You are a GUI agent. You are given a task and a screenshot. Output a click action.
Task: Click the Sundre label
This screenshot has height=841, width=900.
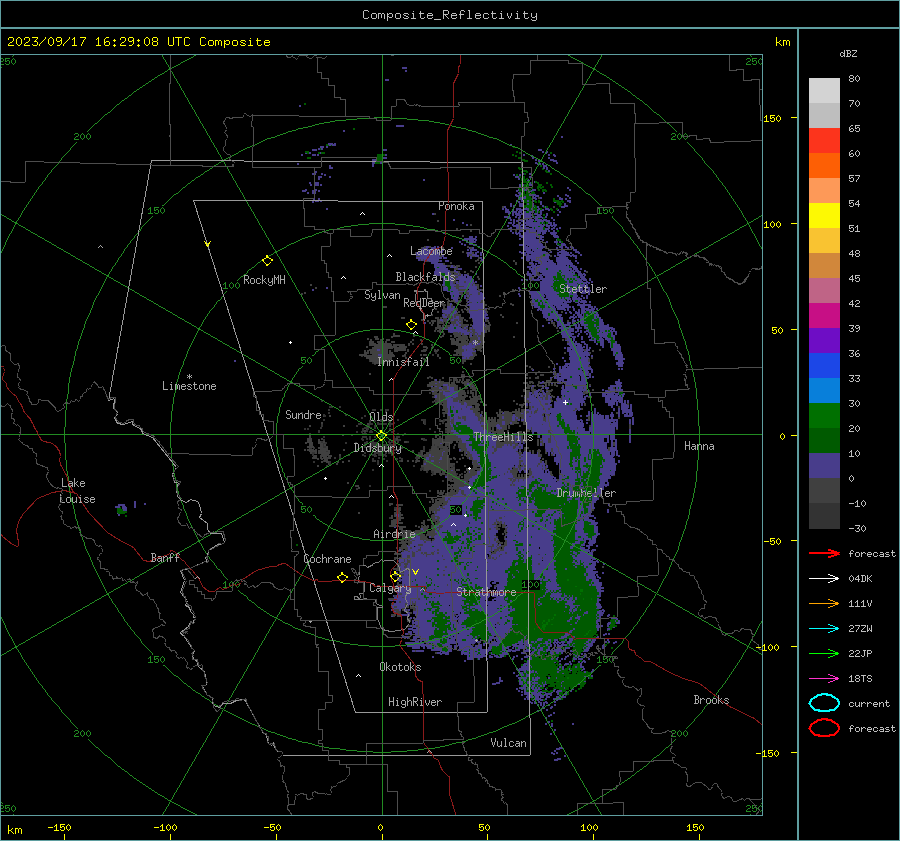click(x=303, y=414)
